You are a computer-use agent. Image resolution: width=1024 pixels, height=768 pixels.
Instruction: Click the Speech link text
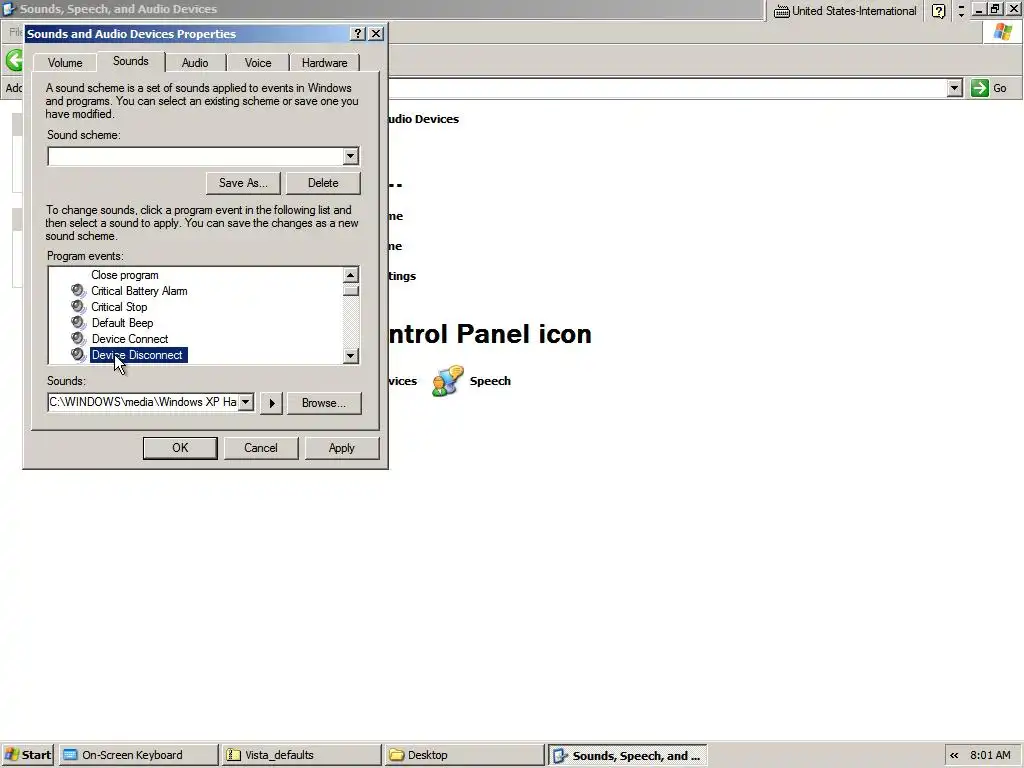490,381
